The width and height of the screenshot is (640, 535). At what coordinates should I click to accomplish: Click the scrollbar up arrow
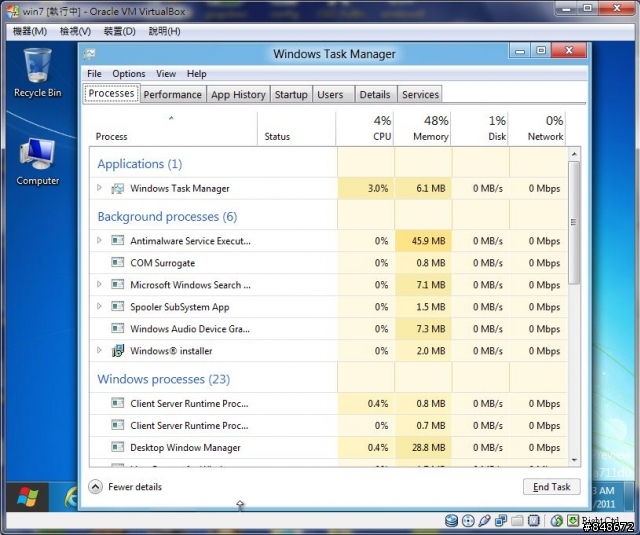pos(574,154)
